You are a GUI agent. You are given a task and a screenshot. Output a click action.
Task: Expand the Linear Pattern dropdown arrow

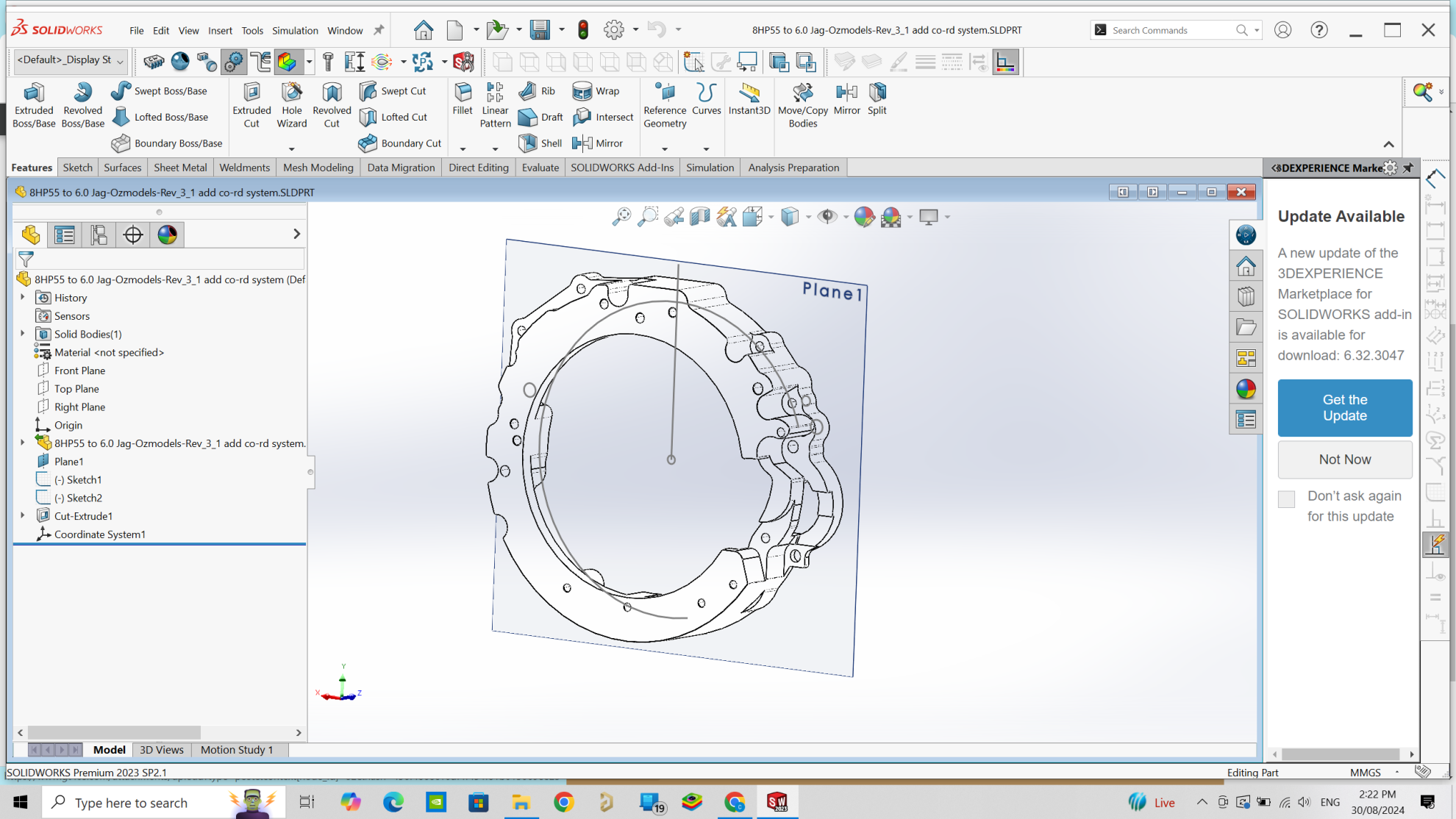[x=495, y=149]
